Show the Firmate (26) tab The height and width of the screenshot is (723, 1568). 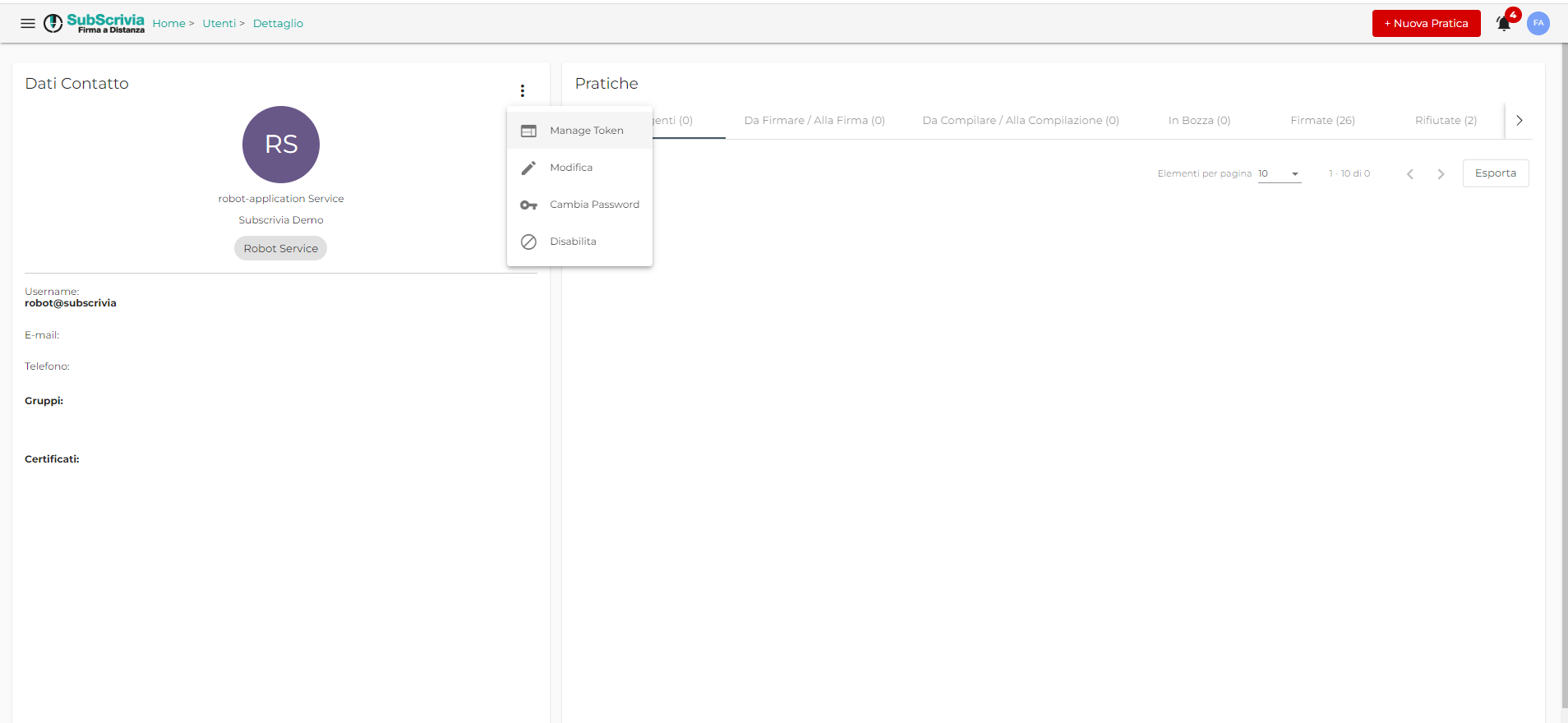pos(1322,121)
